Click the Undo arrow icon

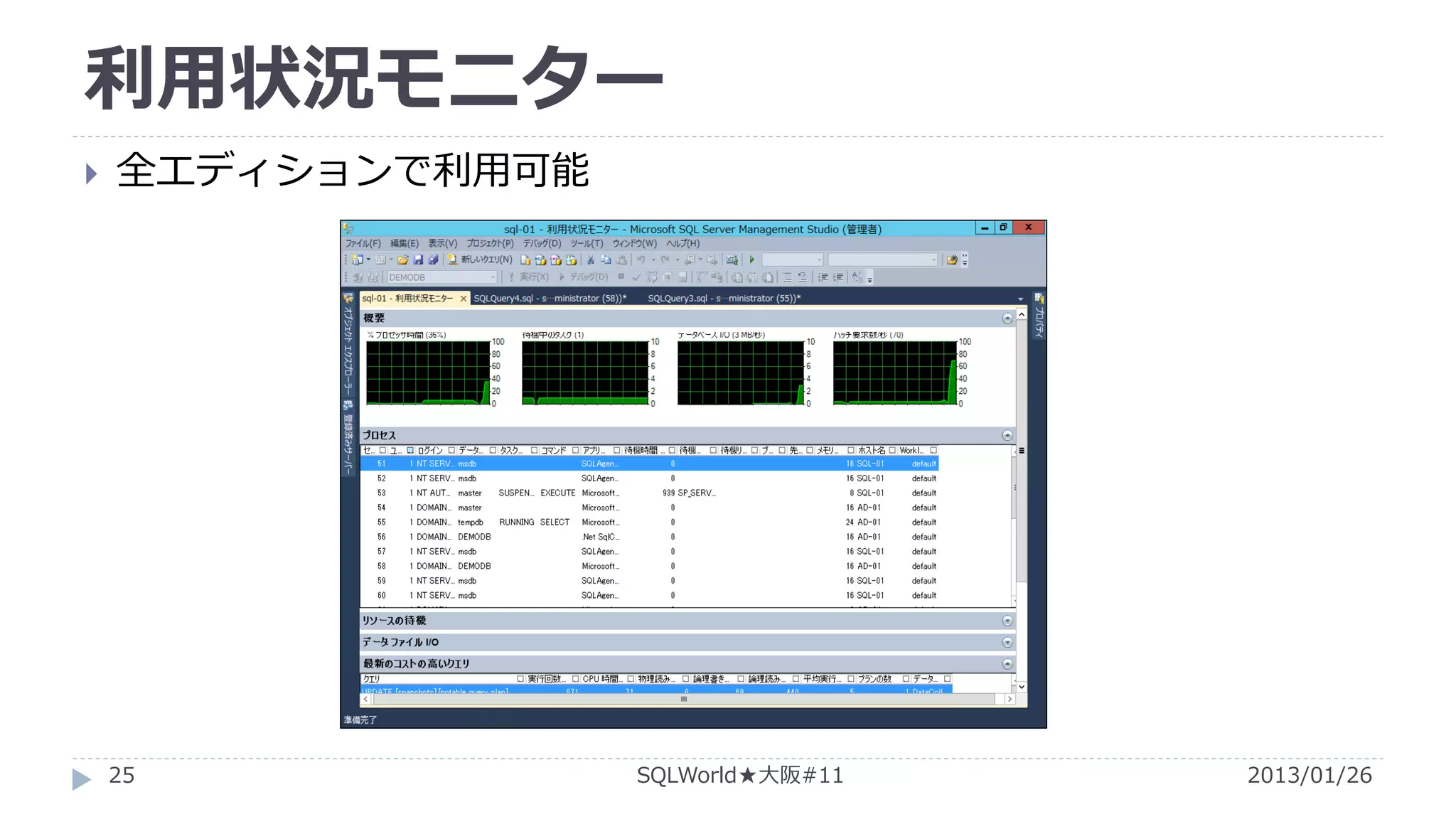pos(641,259)
